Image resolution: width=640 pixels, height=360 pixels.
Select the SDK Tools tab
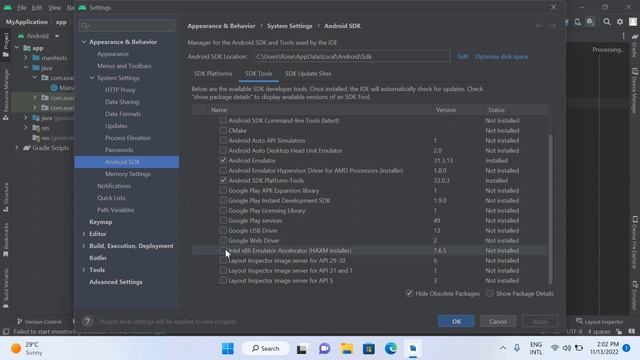coord(258,73)
